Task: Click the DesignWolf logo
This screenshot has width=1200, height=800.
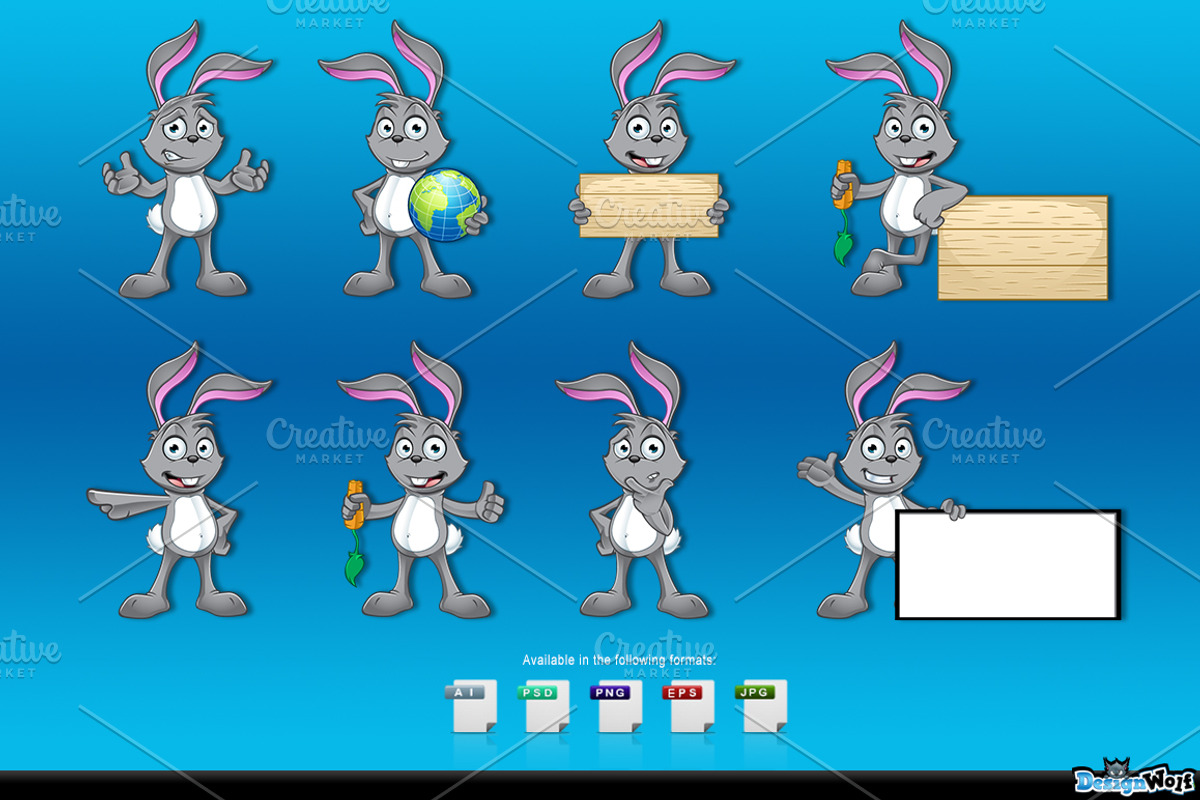Action: 1133,778
